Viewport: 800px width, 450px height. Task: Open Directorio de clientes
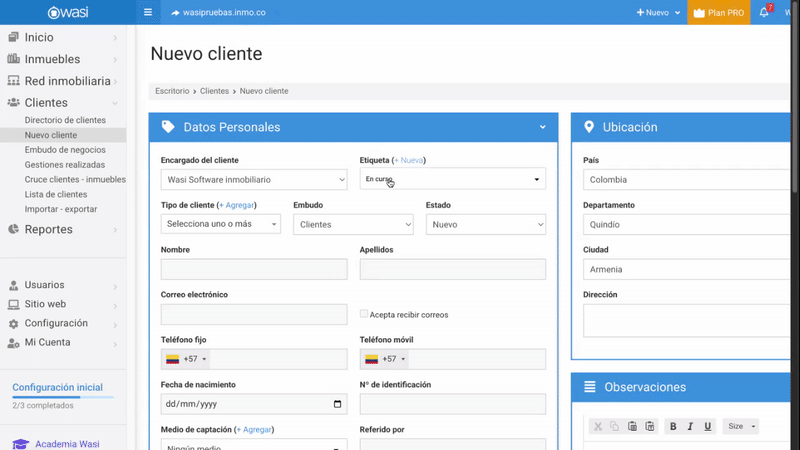click(65, 120)
